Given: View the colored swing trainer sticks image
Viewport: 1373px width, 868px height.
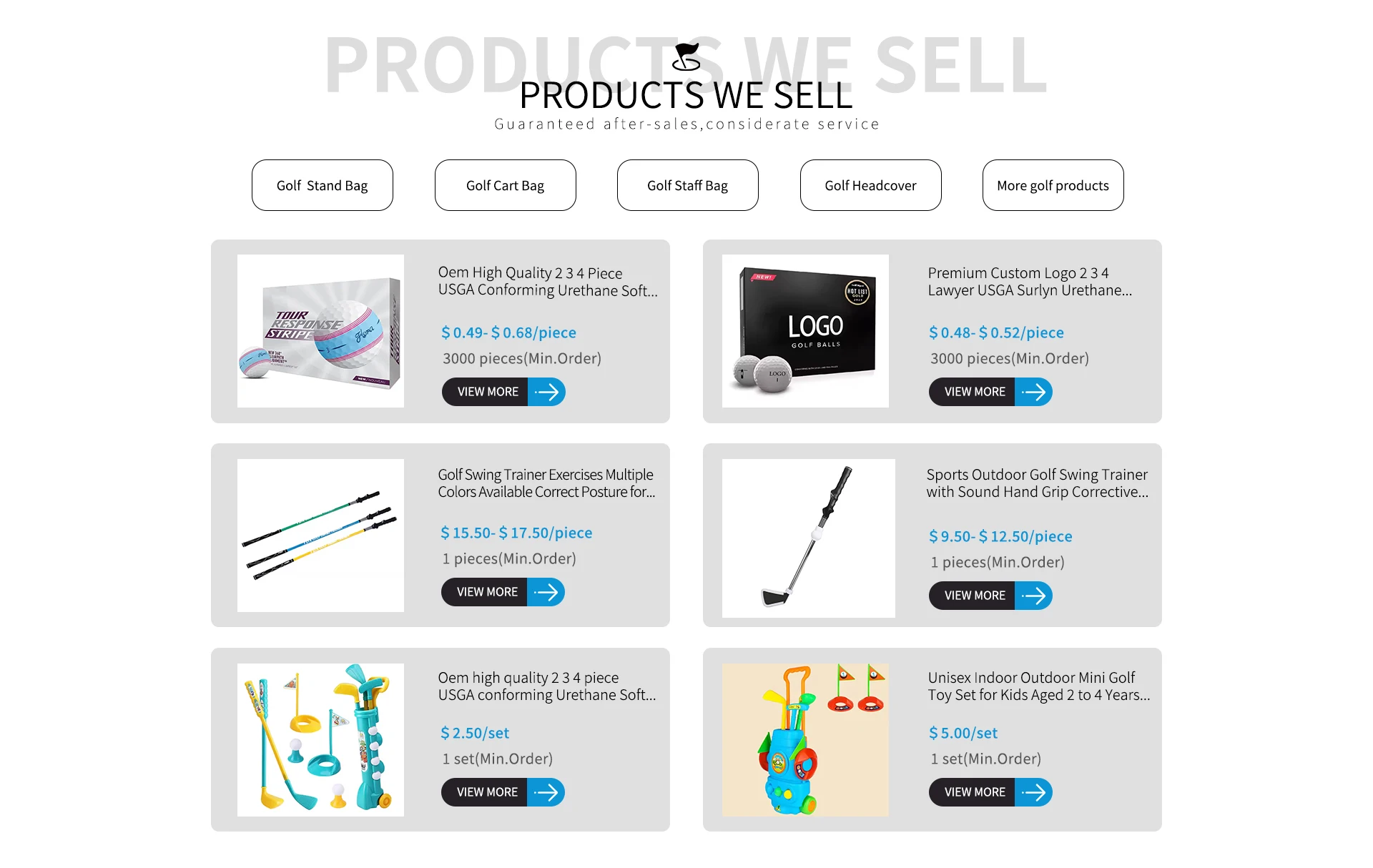Looking at the screenshot, I should tap(320, 536).
